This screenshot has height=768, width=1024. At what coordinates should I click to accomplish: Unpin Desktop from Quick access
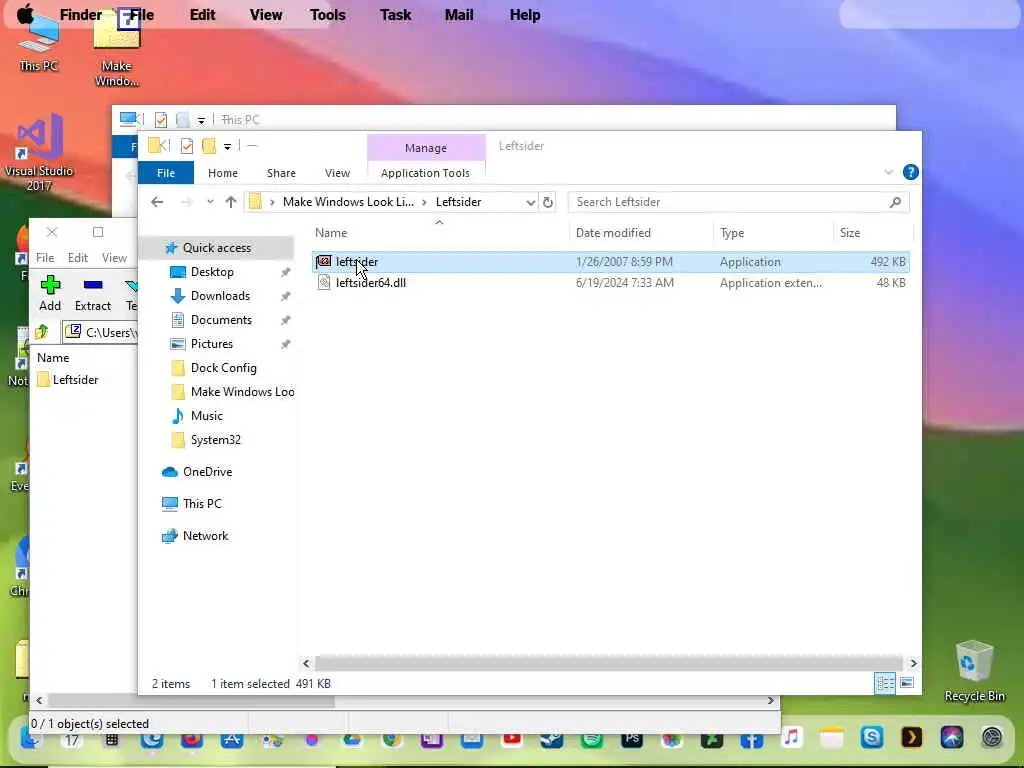click(x=285, y=272)
